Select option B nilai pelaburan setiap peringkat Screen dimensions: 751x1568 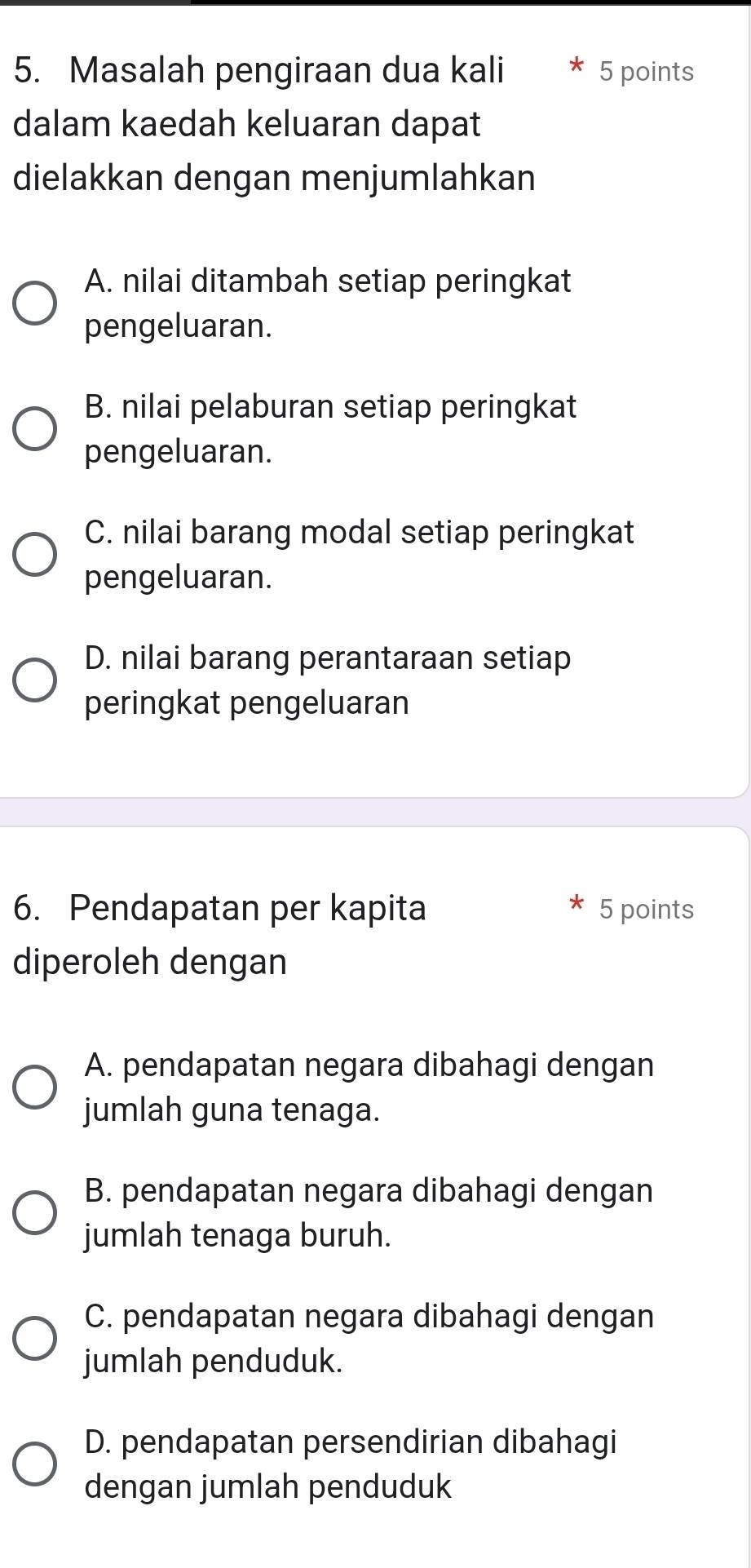click(x=35, y=429)
